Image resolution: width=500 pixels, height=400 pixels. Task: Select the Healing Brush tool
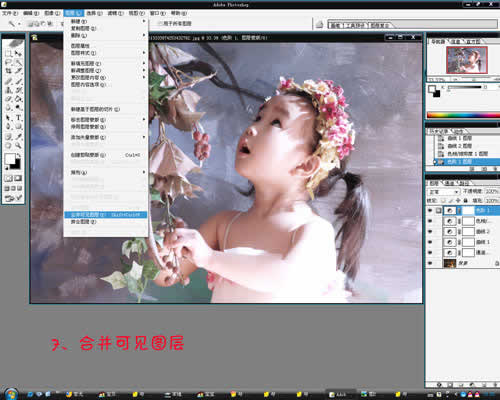[9, 81]
